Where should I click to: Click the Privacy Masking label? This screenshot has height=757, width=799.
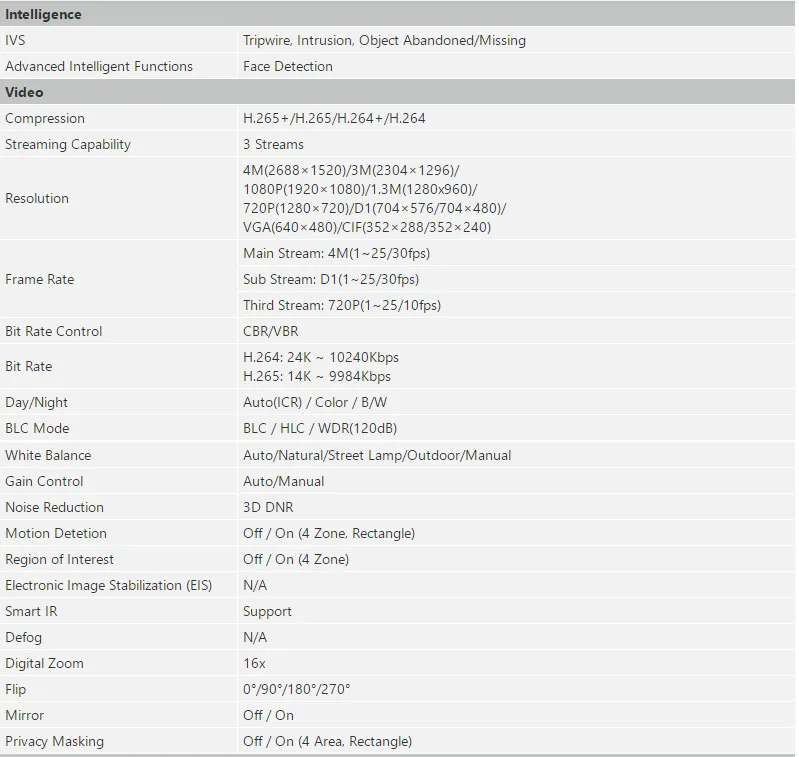tap(54, 741)
